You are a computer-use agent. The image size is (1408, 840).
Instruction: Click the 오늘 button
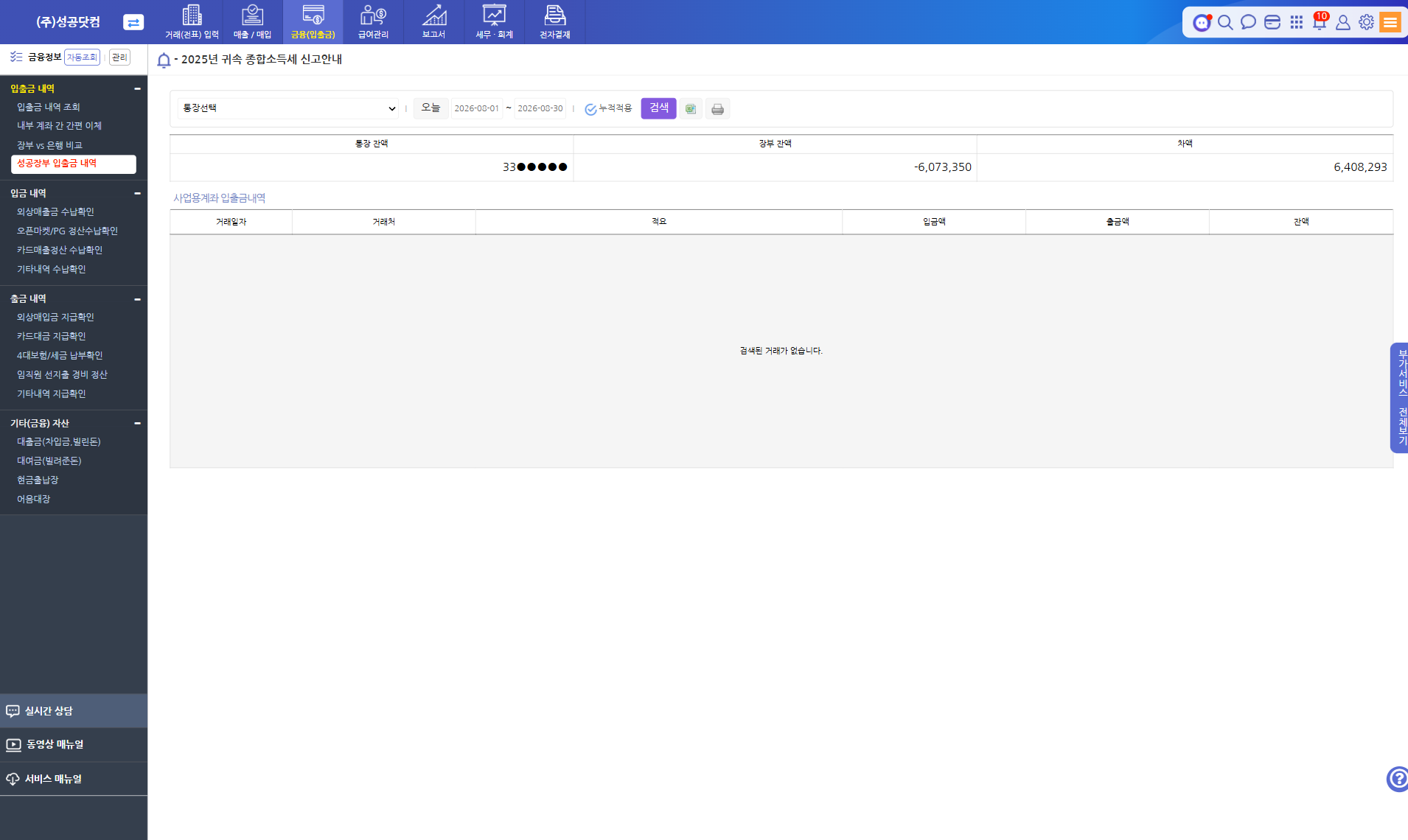pyautogui.click(x=431, y=108)
